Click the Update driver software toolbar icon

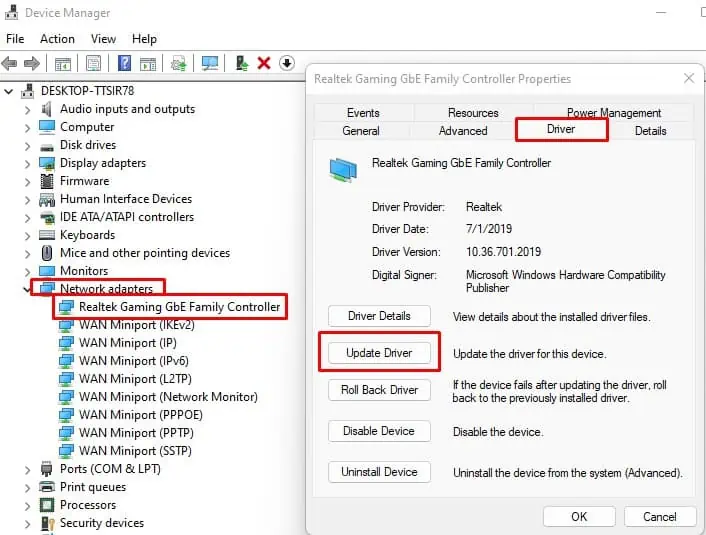178,63
